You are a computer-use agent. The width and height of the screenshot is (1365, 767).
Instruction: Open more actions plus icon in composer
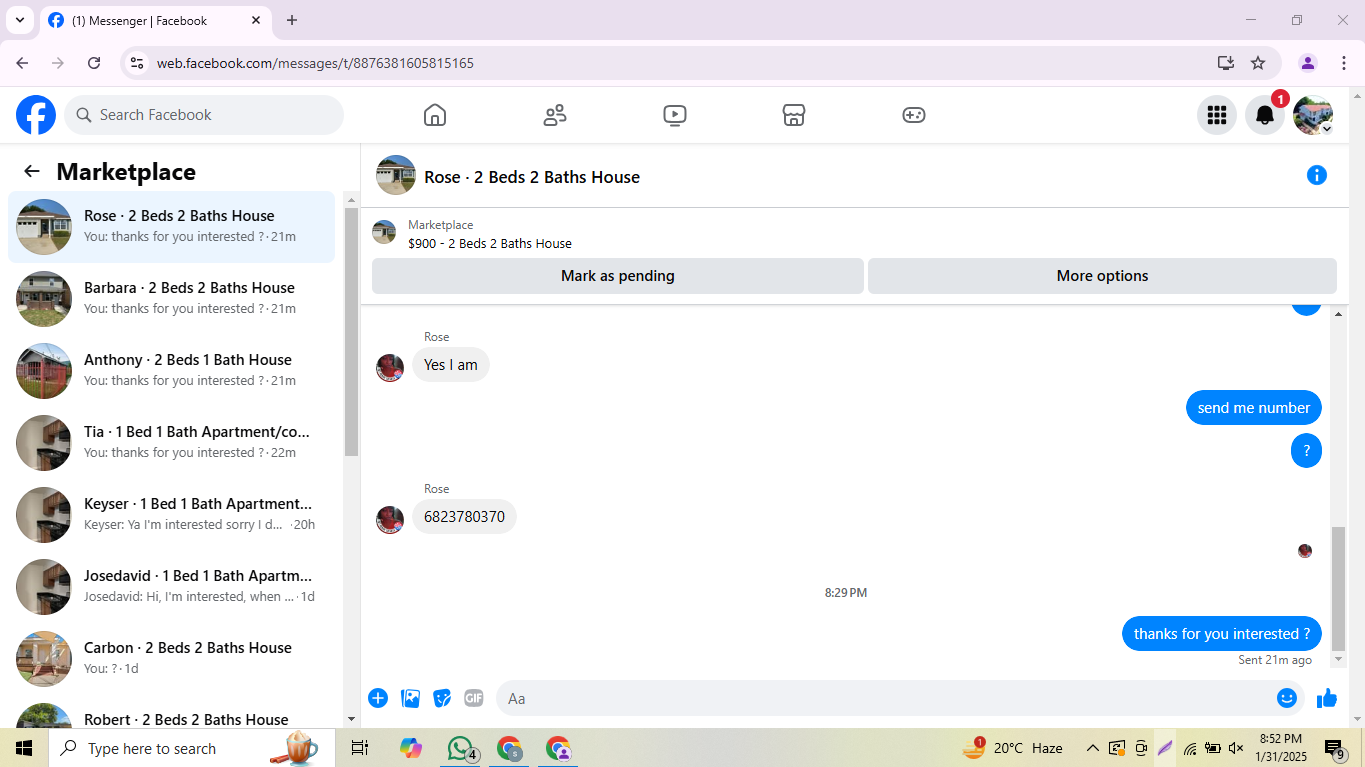click(378, 698)
